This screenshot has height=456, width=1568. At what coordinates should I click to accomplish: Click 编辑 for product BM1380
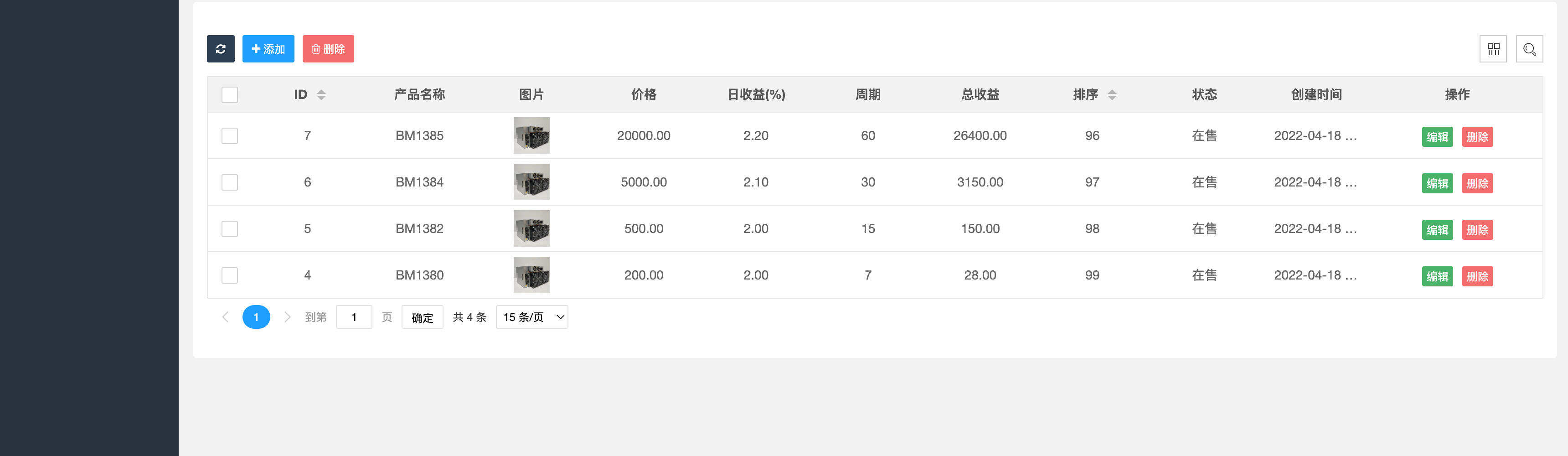[x=1437, y=276]
